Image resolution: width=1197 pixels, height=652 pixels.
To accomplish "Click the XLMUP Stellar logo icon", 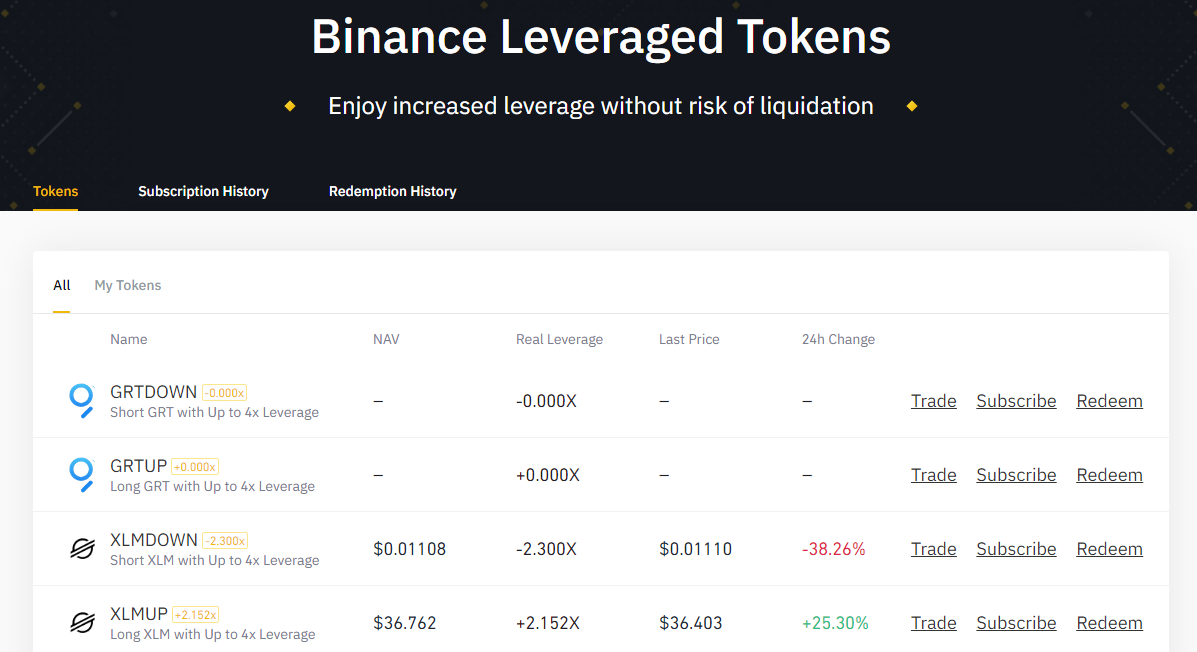I will pos(82,623).
